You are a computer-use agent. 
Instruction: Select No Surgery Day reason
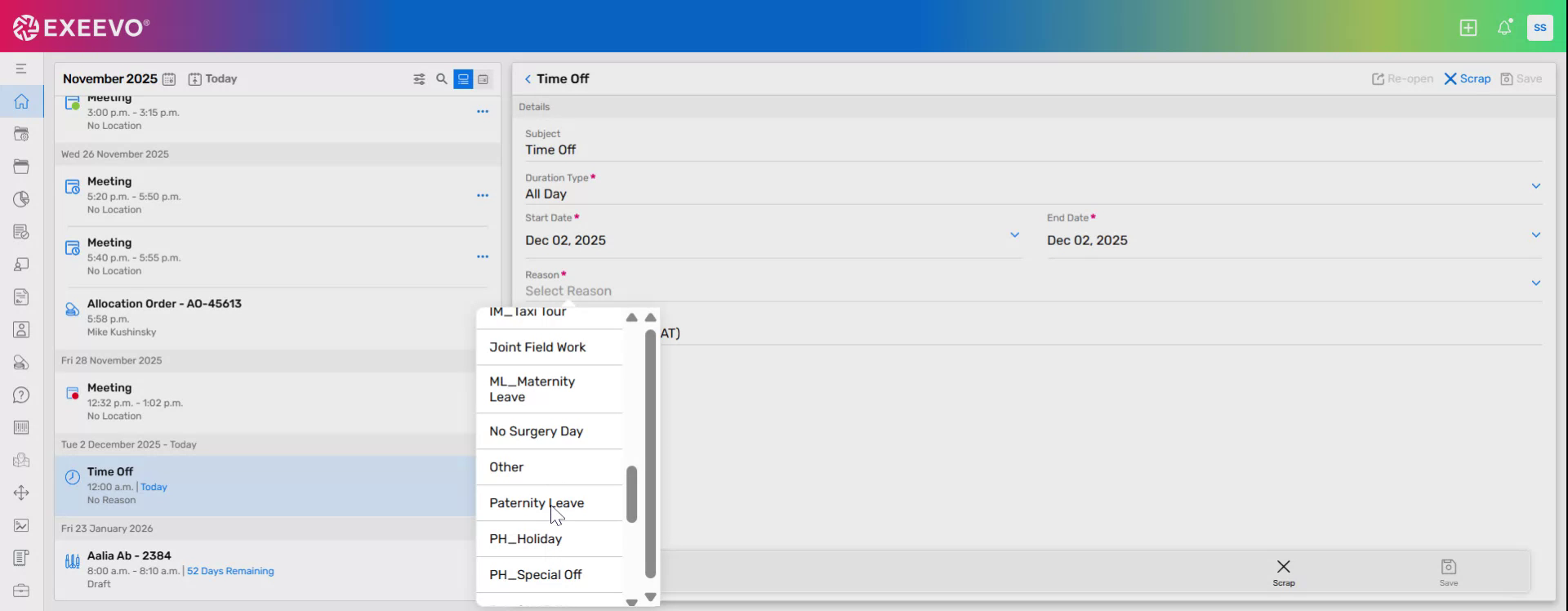[550, 431]
